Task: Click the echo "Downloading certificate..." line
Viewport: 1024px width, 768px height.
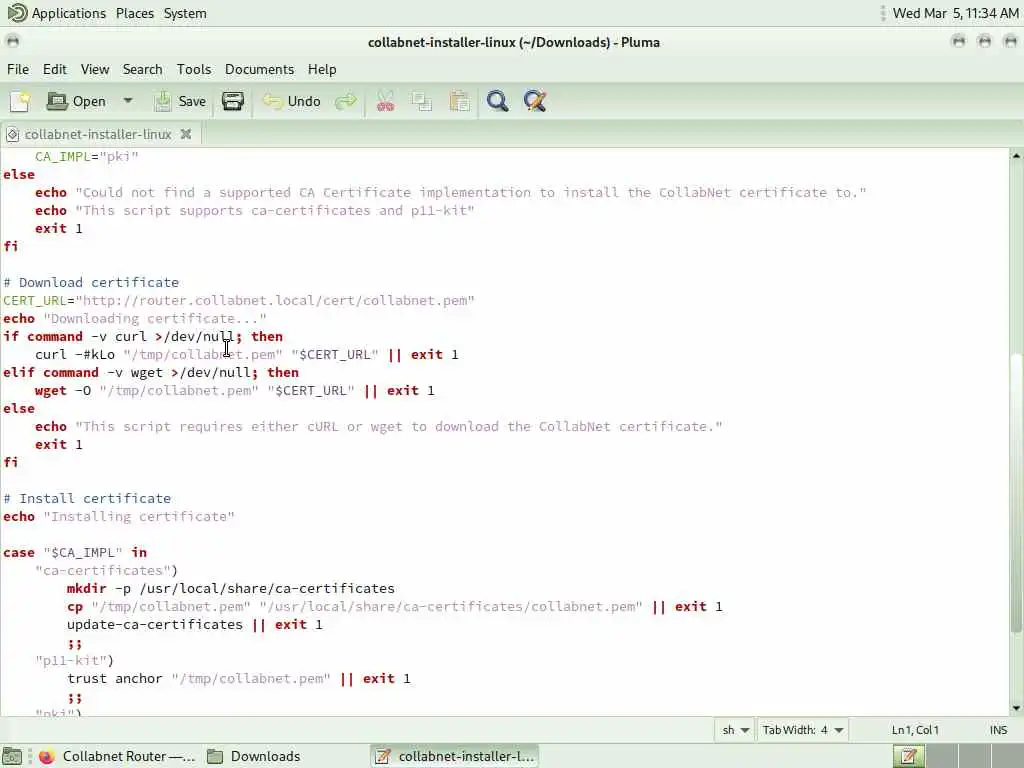Action: [x=135, y=319]
